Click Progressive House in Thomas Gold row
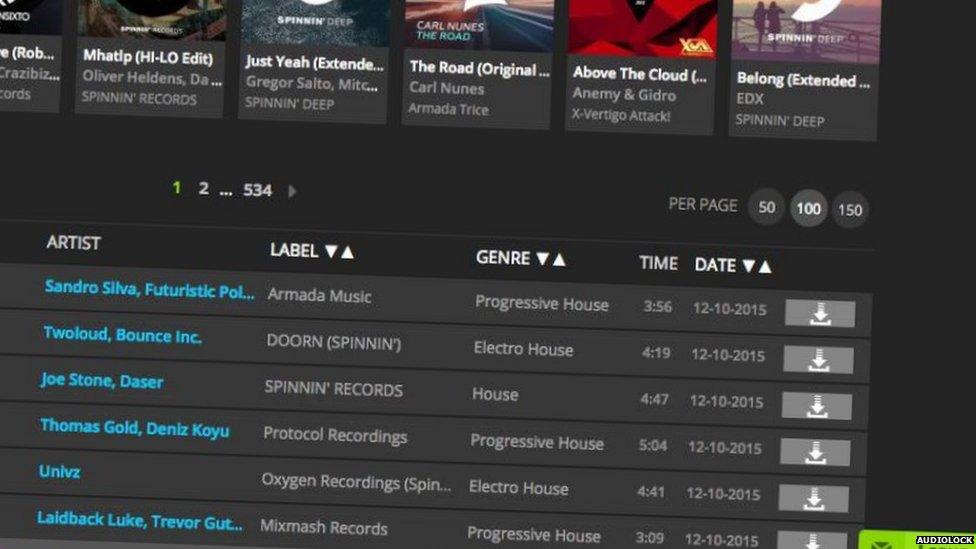The height and width of the screenshot is (549, 976). [537, 442]
